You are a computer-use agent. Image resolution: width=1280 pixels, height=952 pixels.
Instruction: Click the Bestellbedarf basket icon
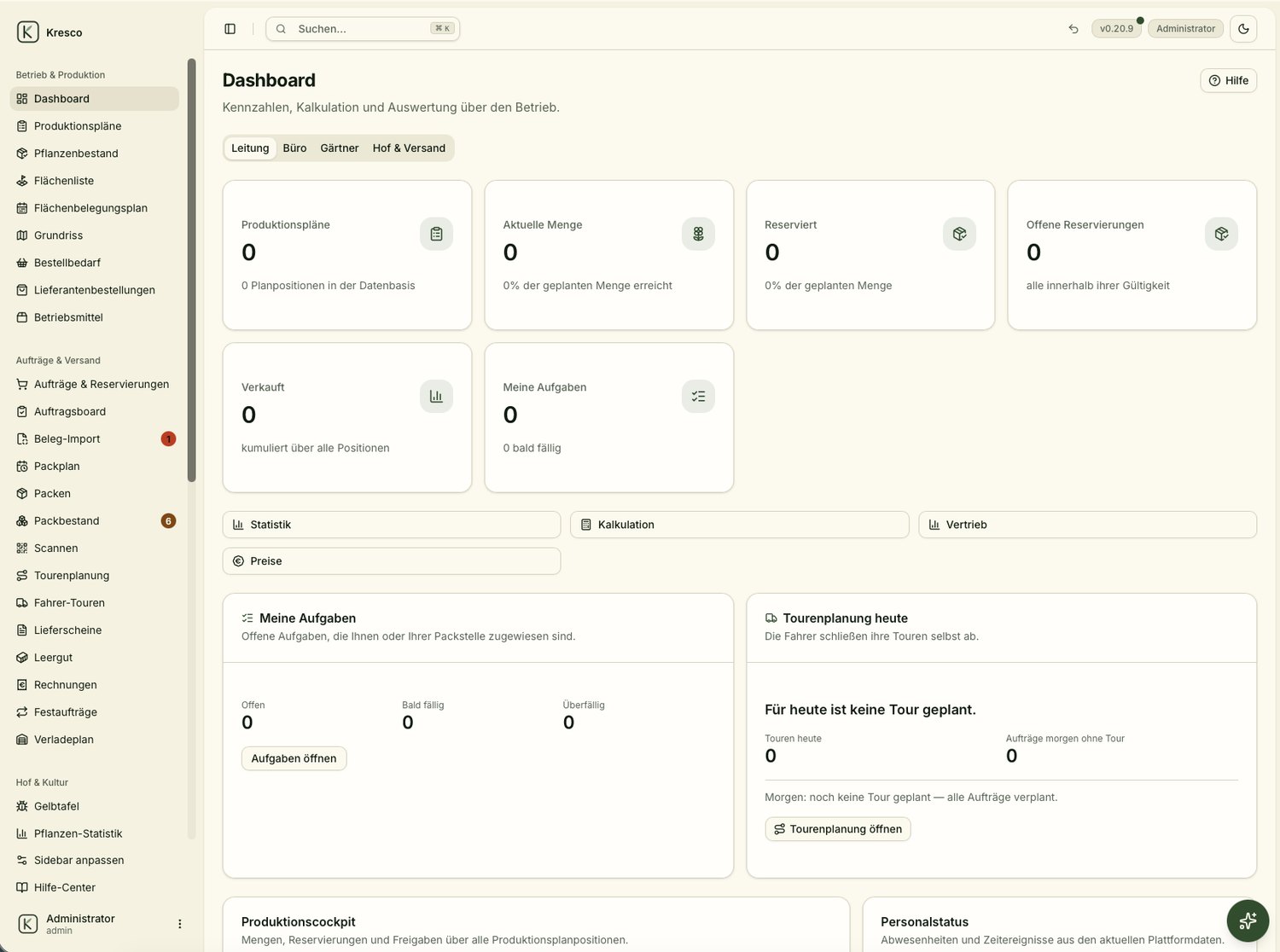point(22,263)
